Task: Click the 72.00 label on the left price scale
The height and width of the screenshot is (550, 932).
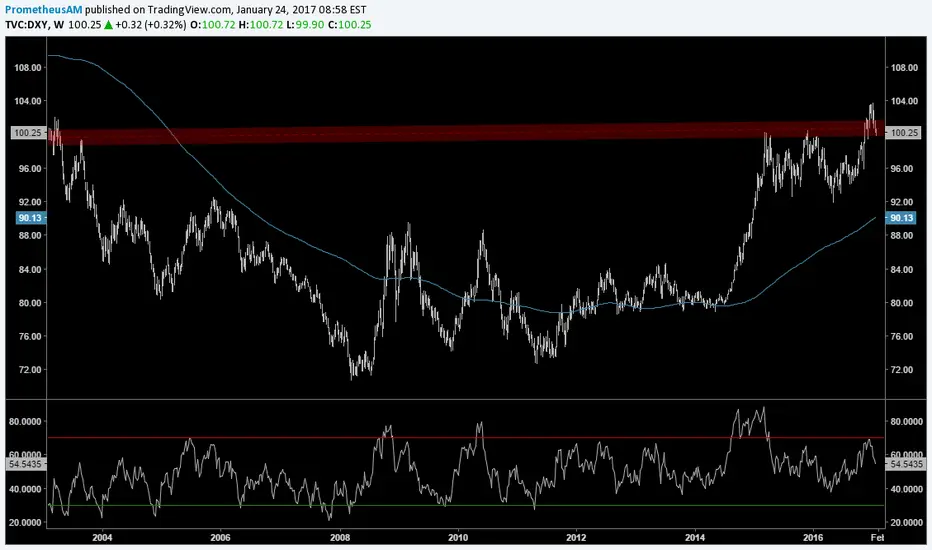Action: (x=28, y=370)
